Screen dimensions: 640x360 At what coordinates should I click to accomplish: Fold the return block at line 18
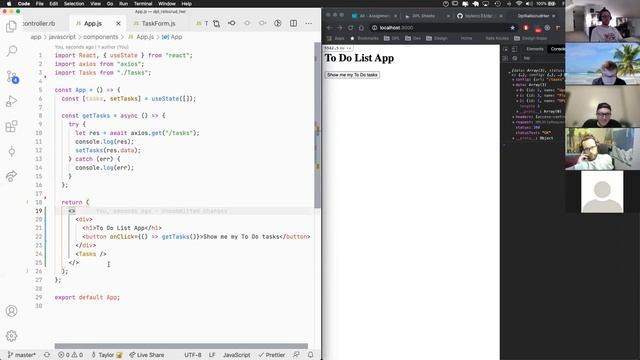click(27, 202)
